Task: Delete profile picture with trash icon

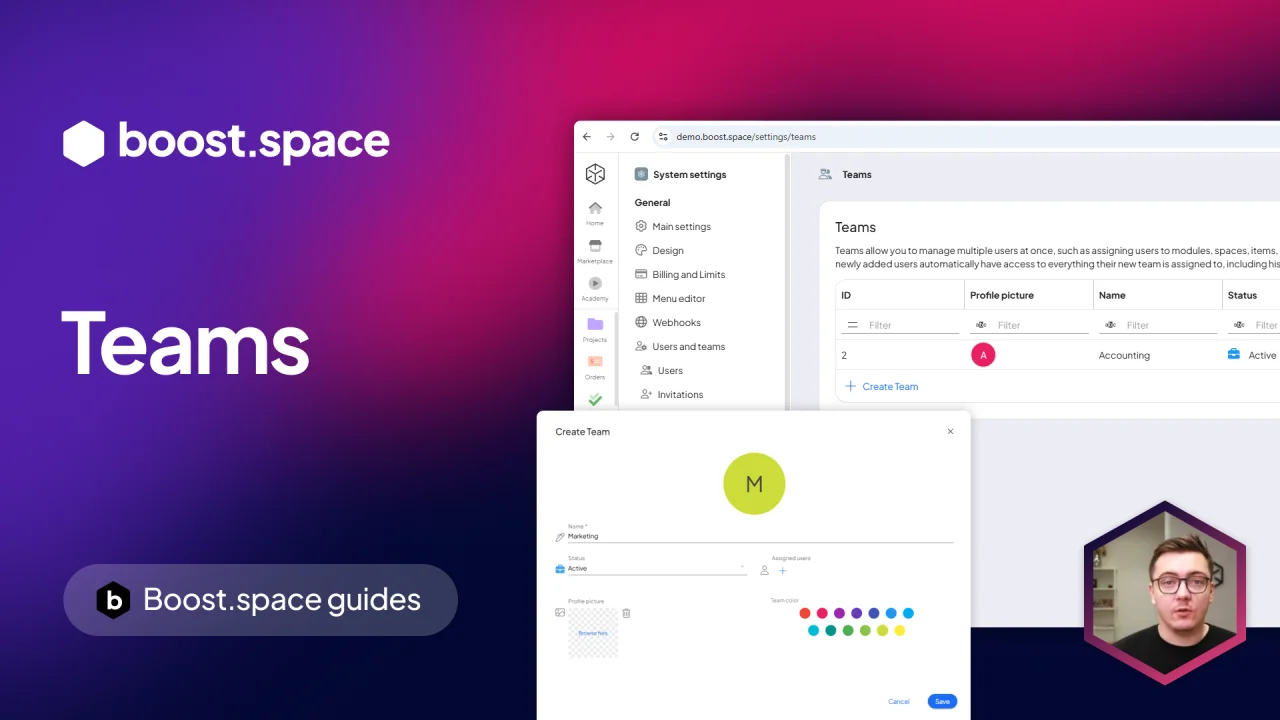Action: pos(626,613)
